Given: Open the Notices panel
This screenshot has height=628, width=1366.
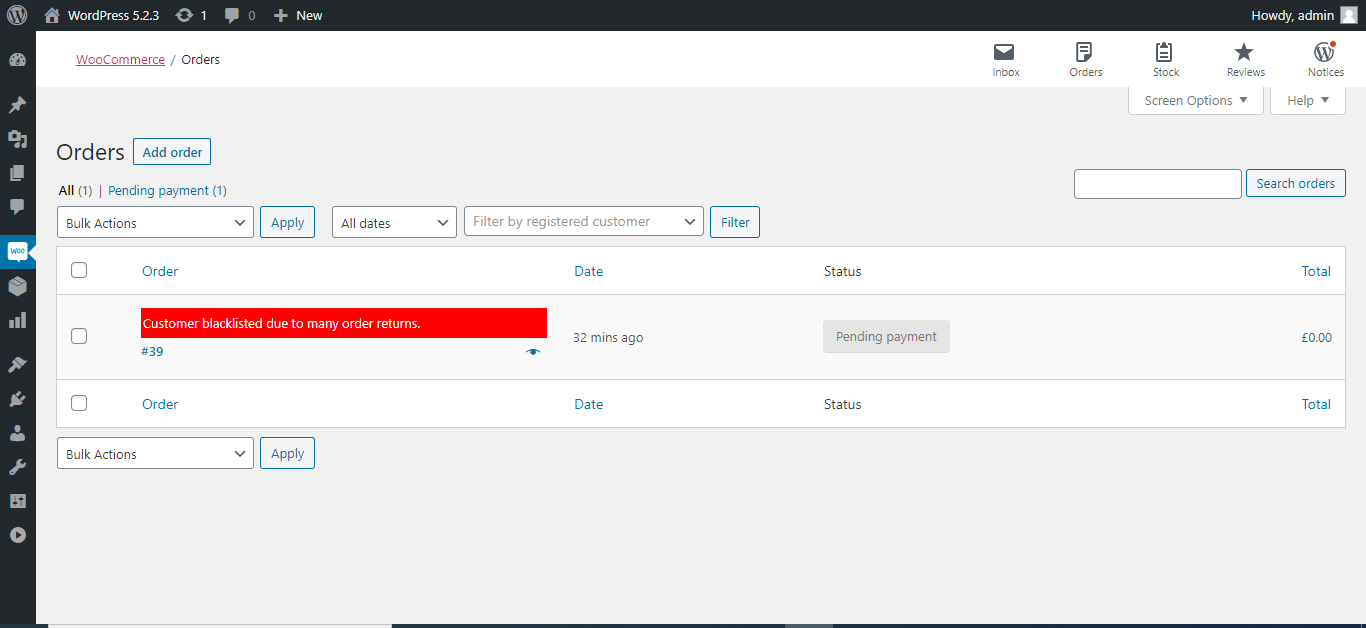Looking at the screenshot, I should [1325, 60].
